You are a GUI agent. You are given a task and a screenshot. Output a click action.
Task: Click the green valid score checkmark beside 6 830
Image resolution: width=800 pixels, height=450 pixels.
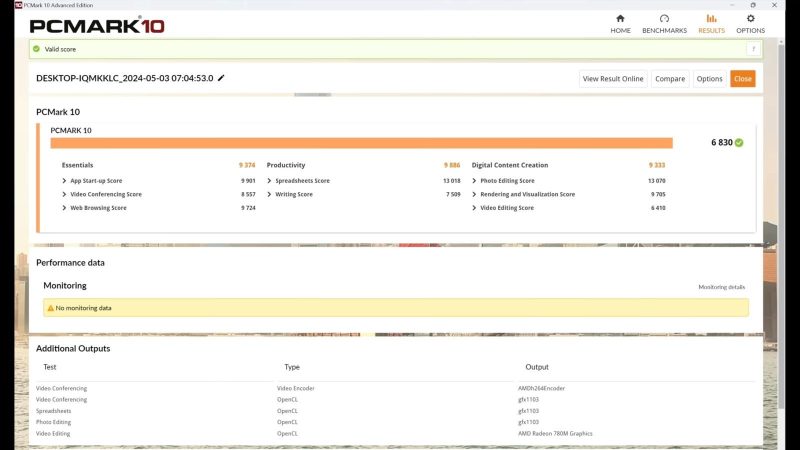[739, 143]
